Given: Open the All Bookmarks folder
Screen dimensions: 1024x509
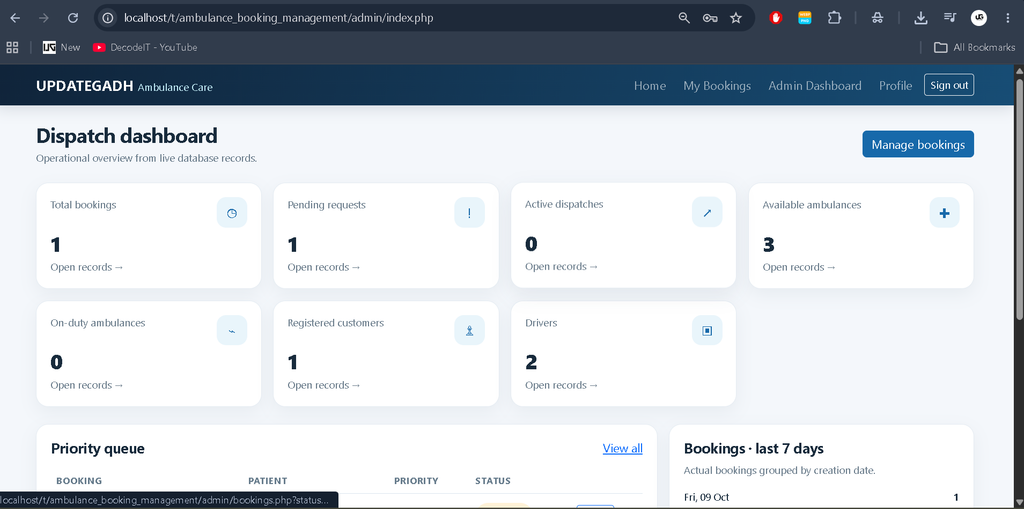Looking at the screenshot, I should coord(974,47).
